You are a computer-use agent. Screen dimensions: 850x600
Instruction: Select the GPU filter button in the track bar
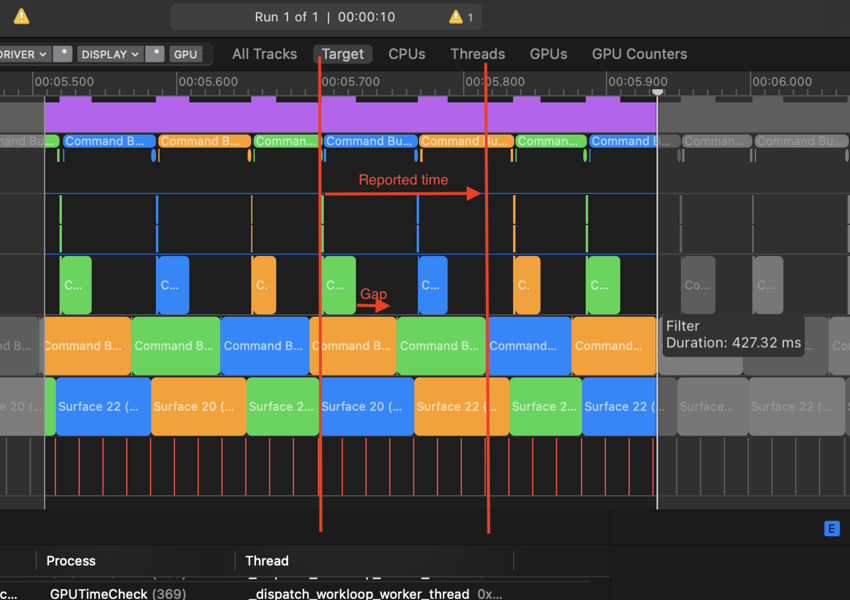coord(185,54)
